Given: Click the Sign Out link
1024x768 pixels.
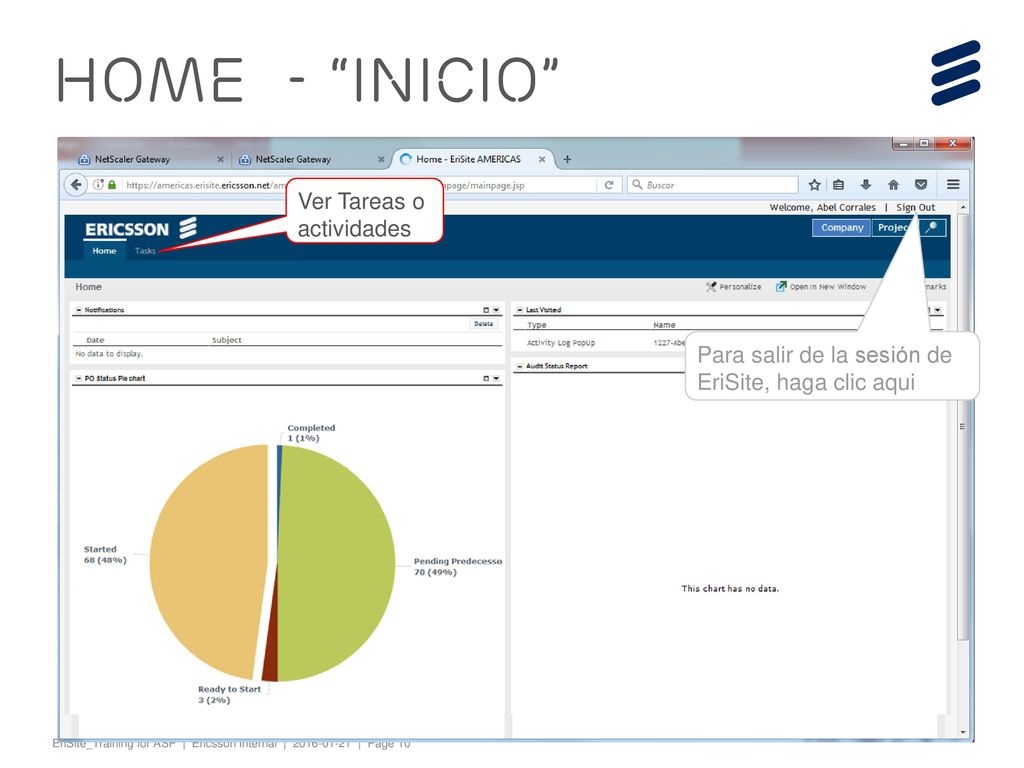Looking at the screenshot, I should (915, 207).
